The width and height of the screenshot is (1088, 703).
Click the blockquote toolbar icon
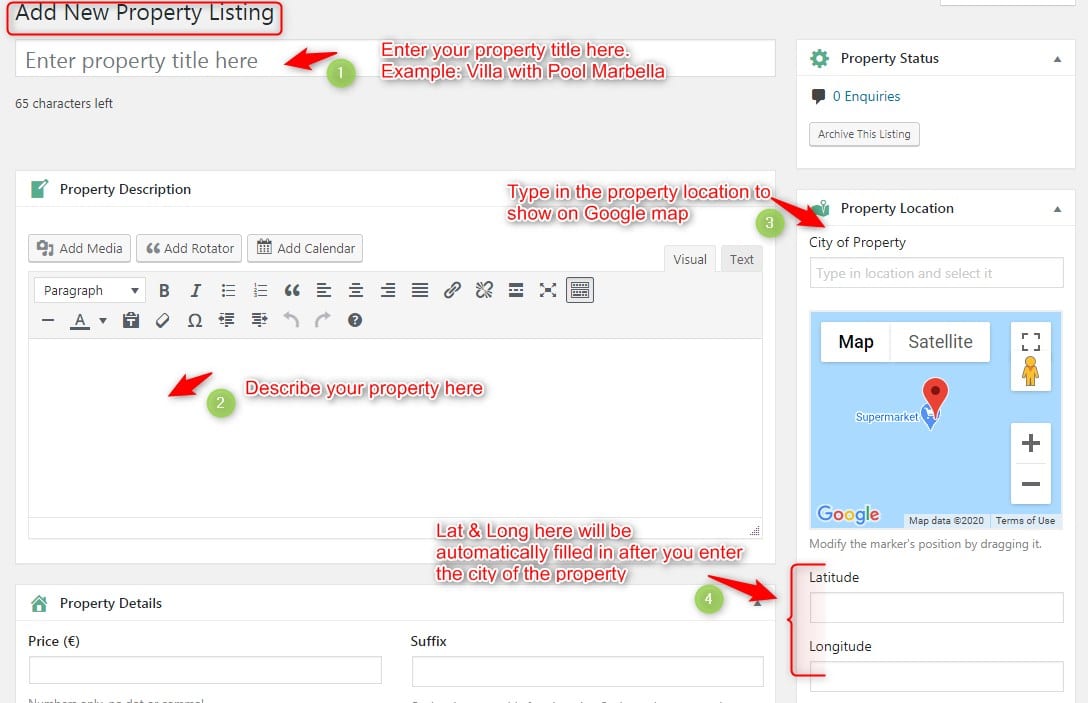292,290
